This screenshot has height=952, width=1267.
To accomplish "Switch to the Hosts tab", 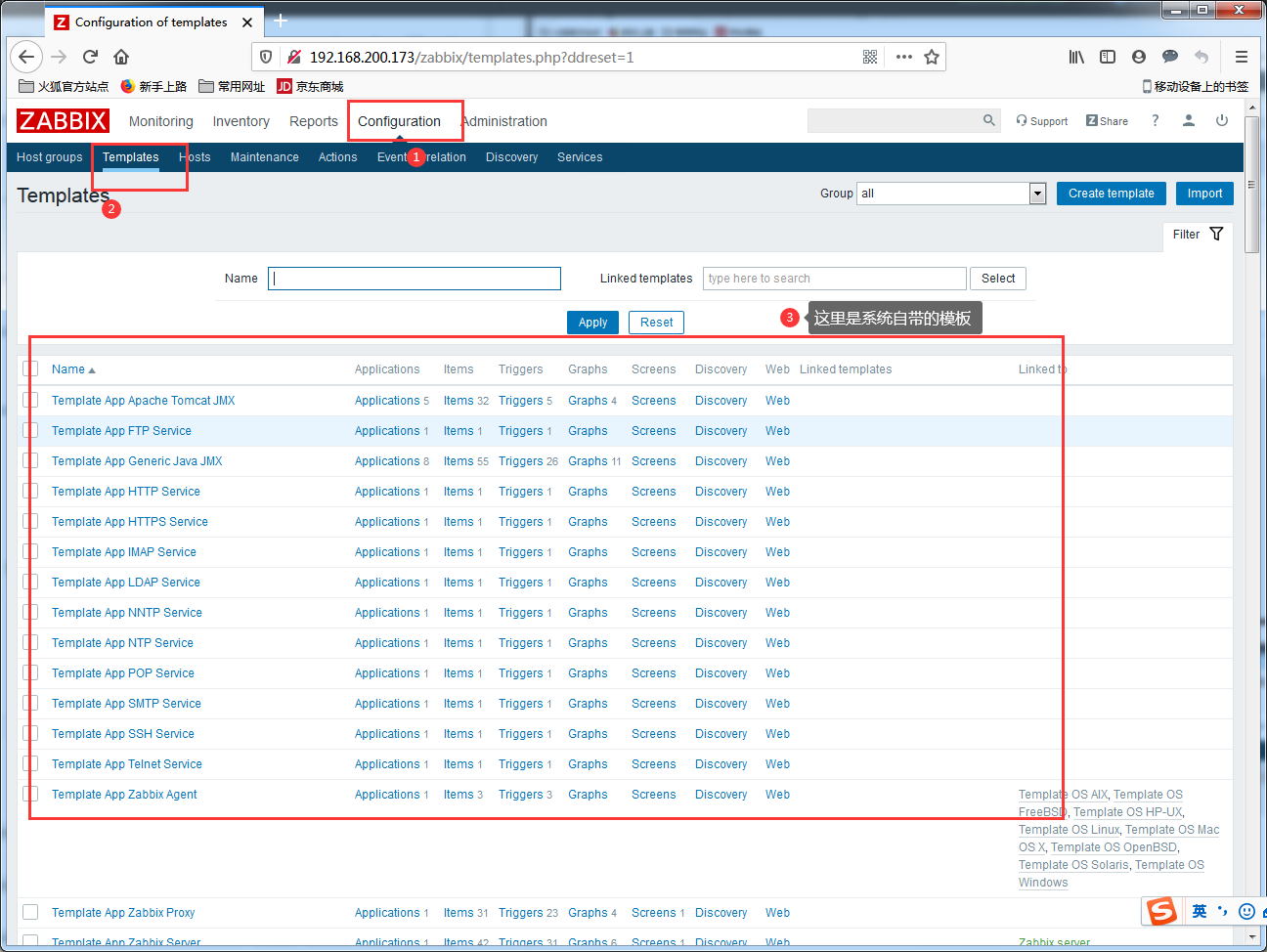I will pos(195,157).
